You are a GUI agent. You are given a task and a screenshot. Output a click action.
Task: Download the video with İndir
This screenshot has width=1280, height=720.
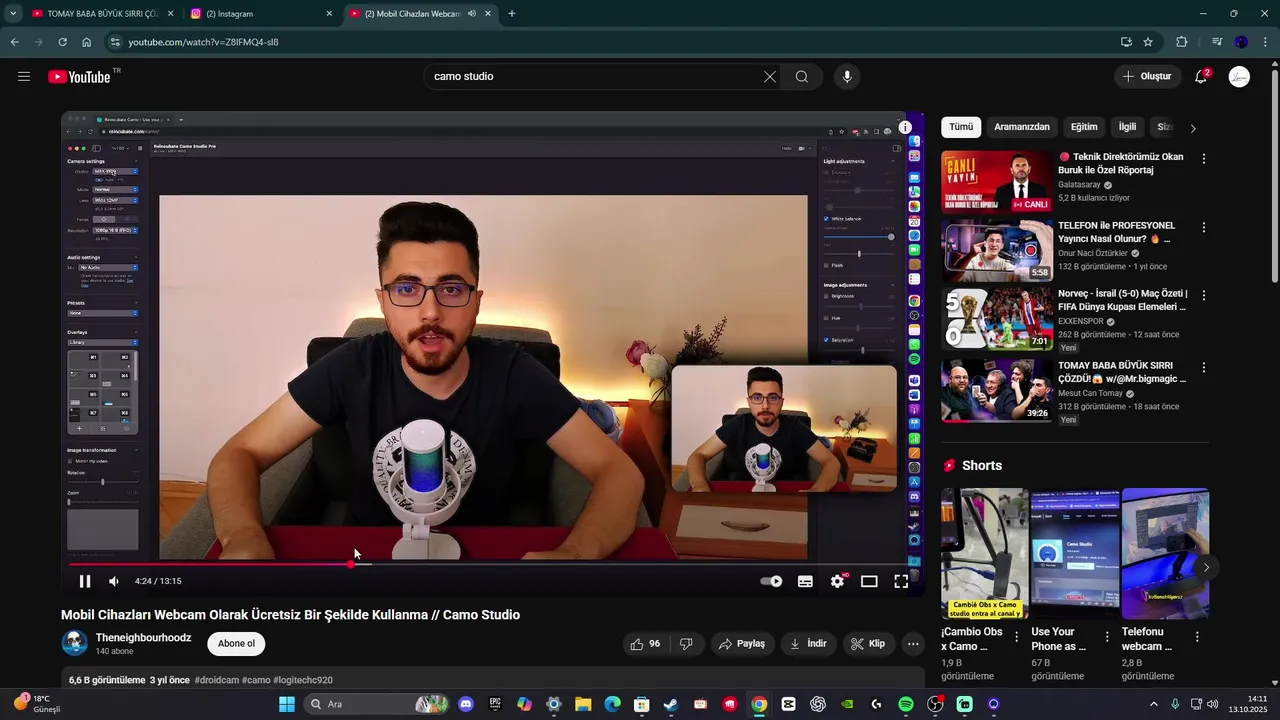point(809,644)
